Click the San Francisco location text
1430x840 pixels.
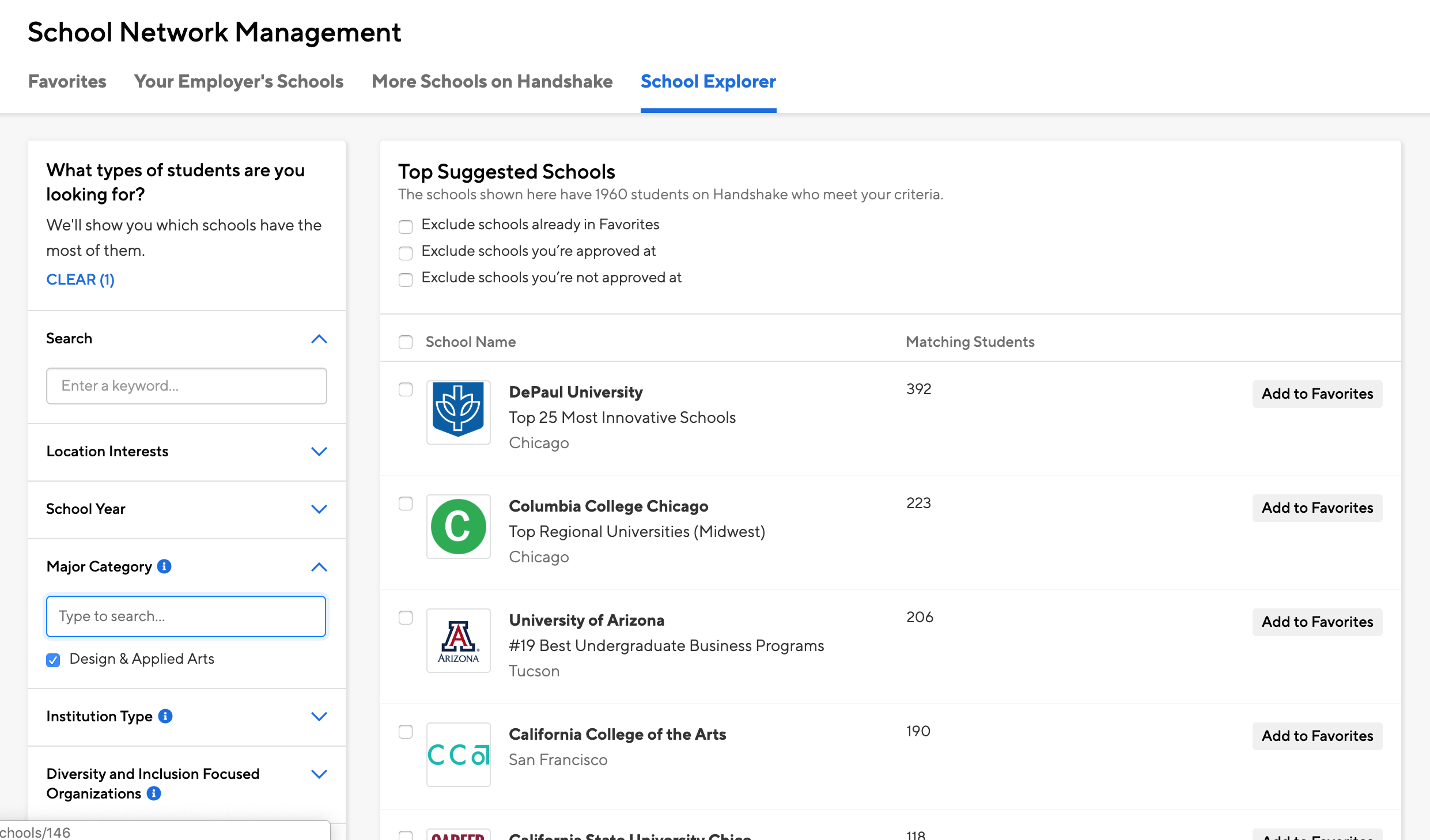pyautogui.click(x=558, y=759)
